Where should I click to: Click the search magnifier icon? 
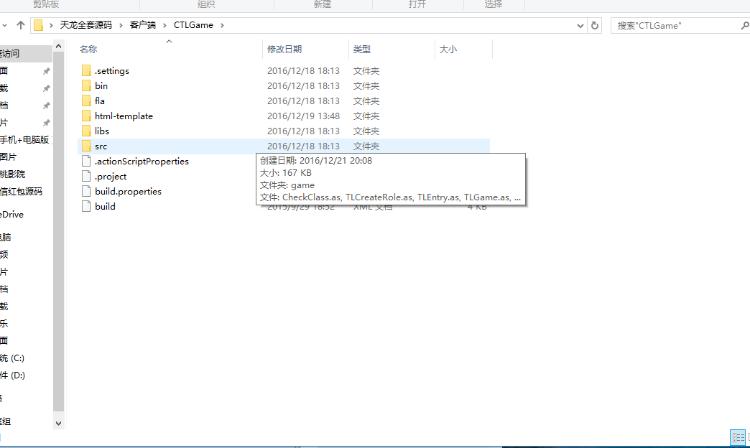click(x=745, y=25)
